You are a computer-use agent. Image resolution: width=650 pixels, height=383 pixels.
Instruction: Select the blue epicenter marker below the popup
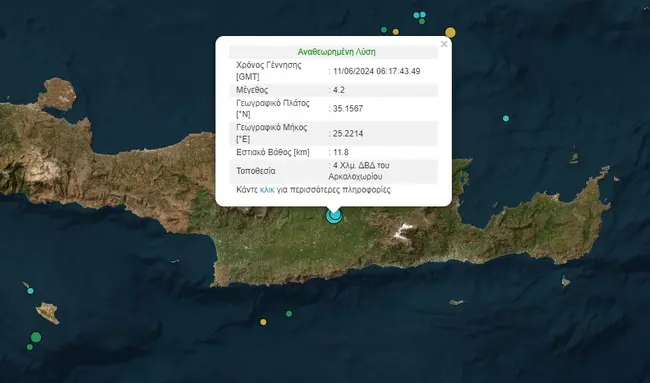(334, 216)
